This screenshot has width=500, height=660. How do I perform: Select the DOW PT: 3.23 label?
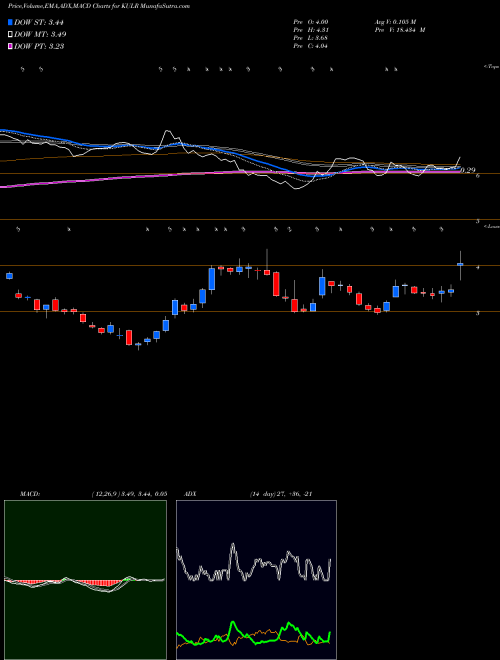tap(39, 46)
